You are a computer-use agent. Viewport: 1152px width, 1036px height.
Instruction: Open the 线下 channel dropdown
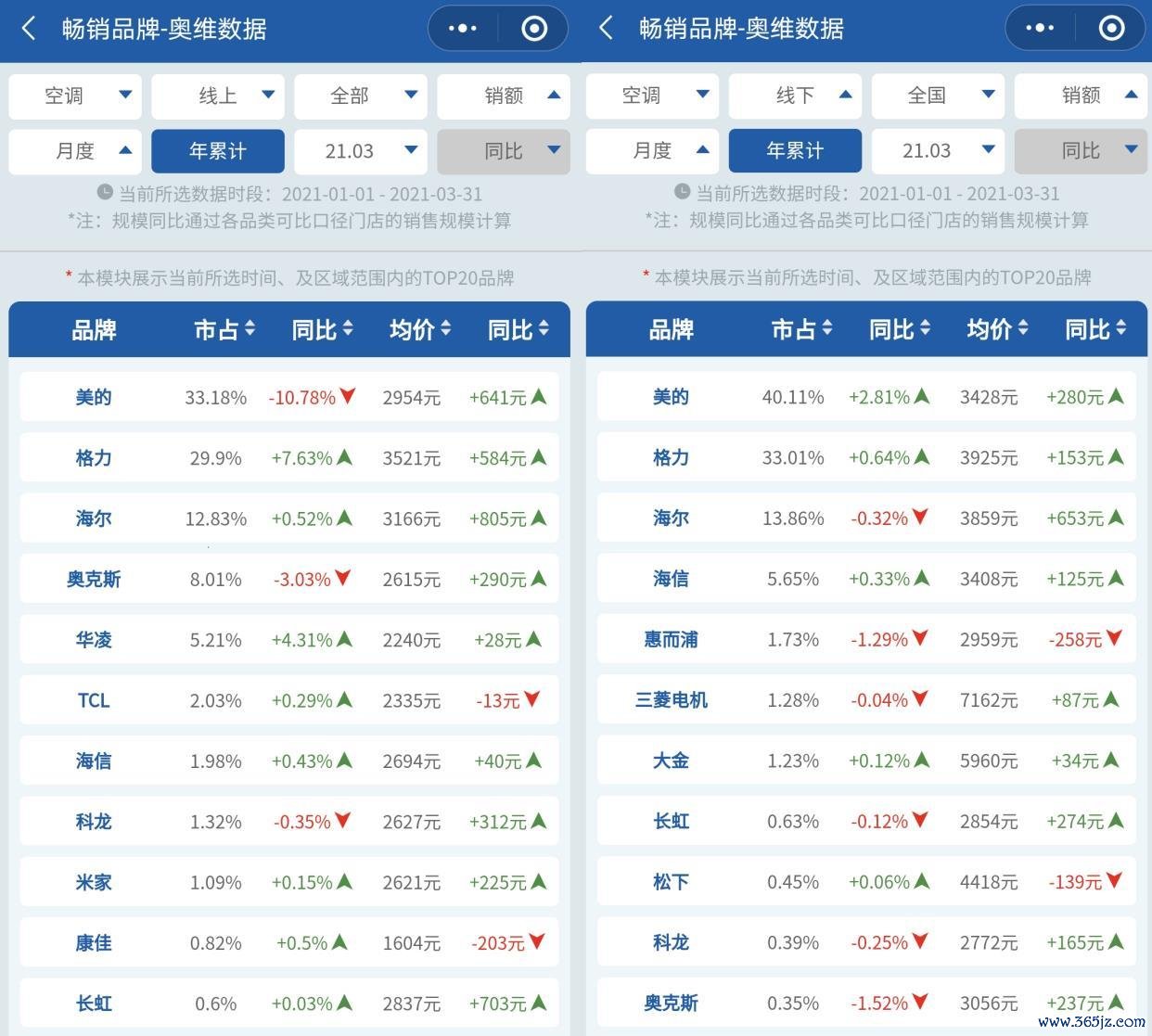[796, 96]
